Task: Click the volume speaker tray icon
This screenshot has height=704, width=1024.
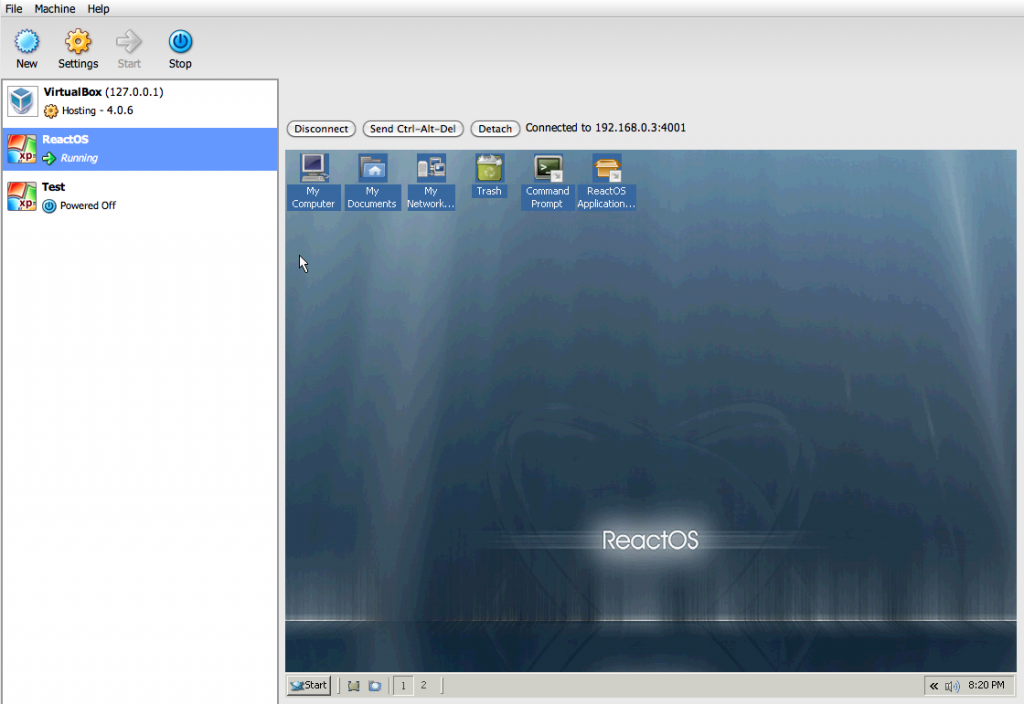Action: click(x=952, y=686)
